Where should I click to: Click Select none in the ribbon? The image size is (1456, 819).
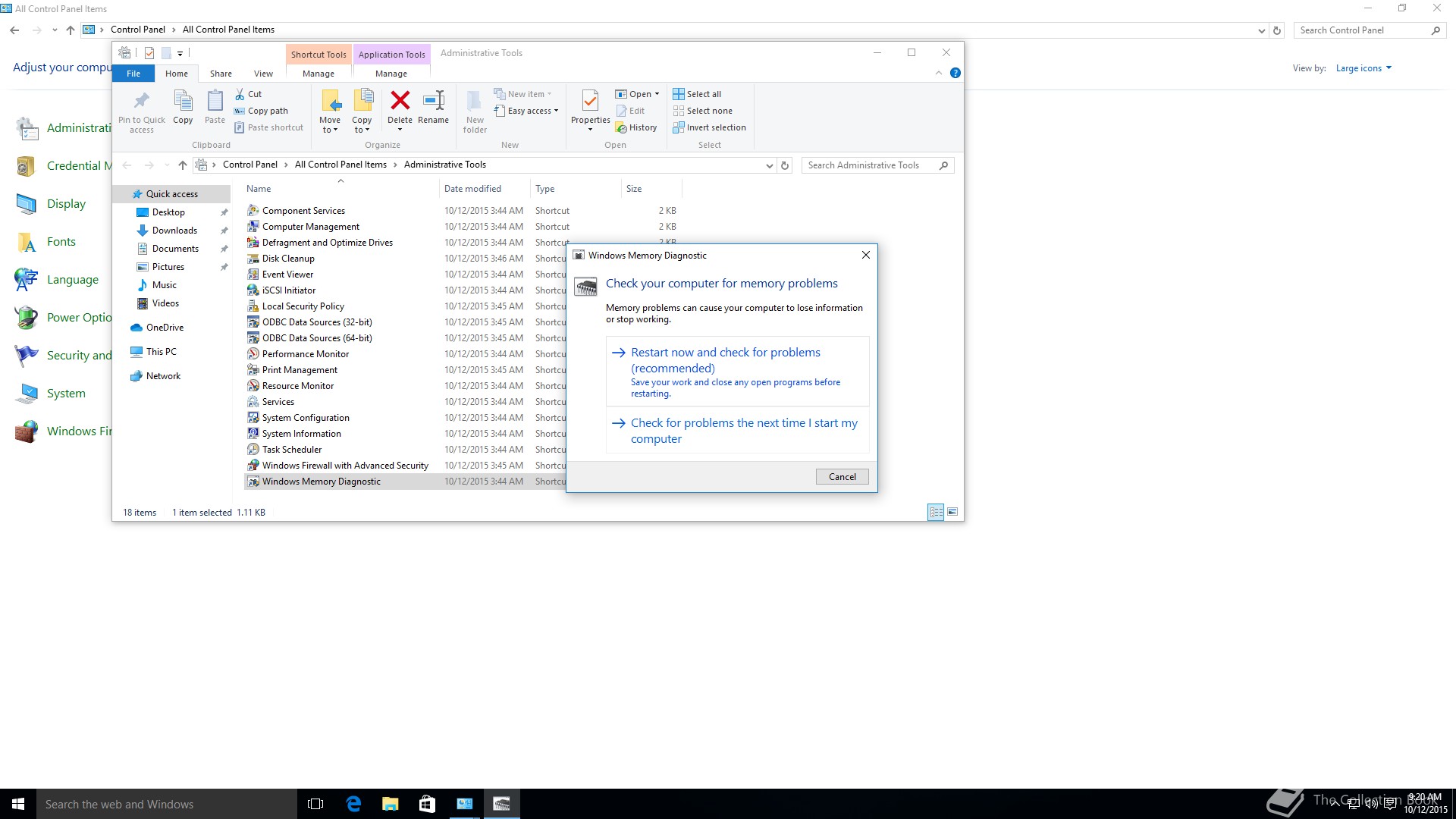[x=703, y=111]
